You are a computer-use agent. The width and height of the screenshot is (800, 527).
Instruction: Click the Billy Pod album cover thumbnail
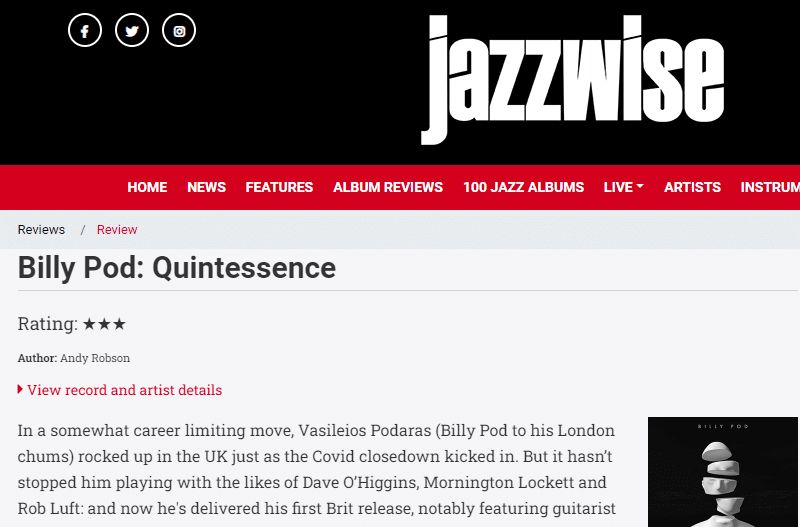(x=722, y=472)
